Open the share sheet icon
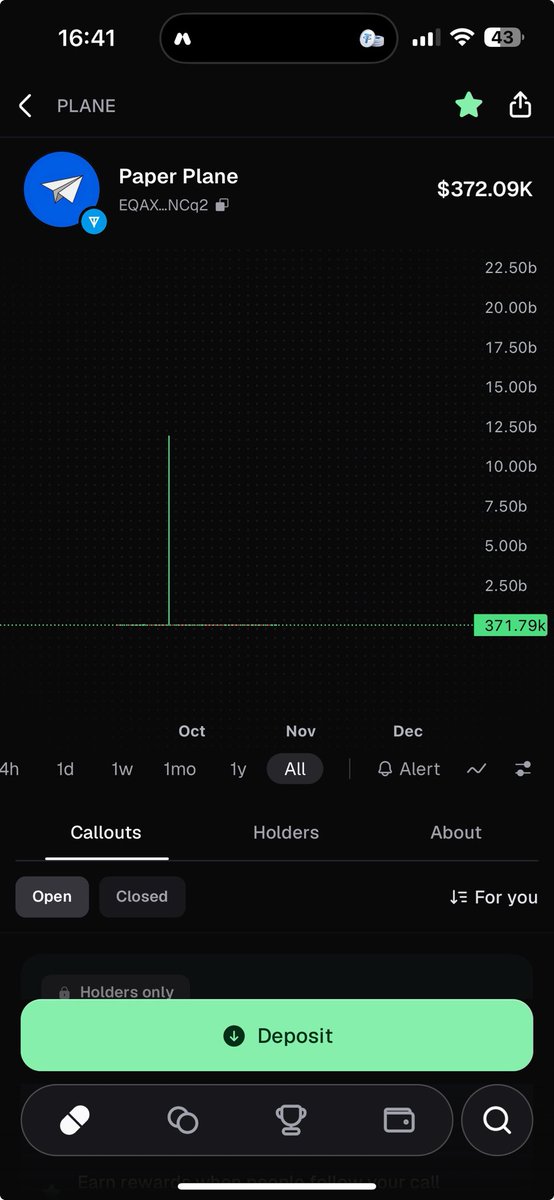This screenshot has width=554, height=1200. point(520,104)
